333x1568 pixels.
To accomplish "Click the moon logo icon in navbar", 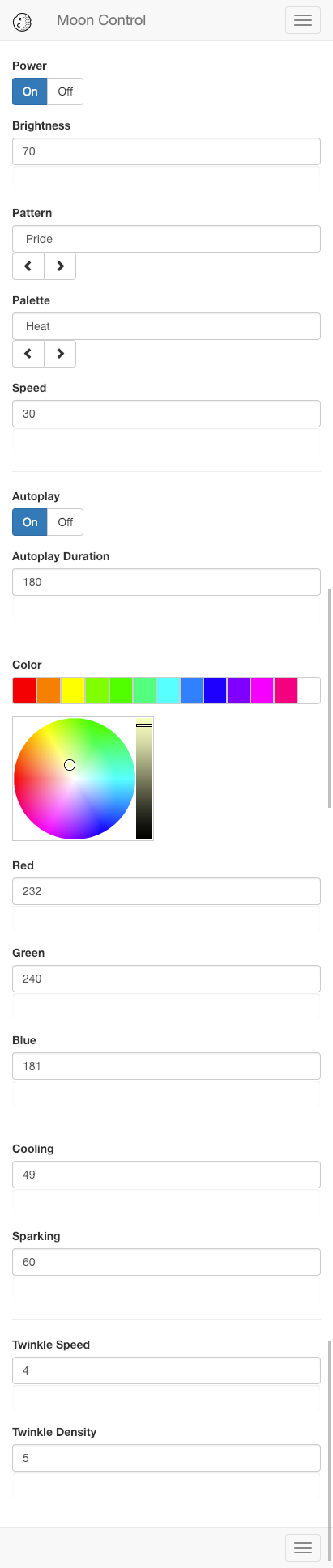I will tap(23, 21).
